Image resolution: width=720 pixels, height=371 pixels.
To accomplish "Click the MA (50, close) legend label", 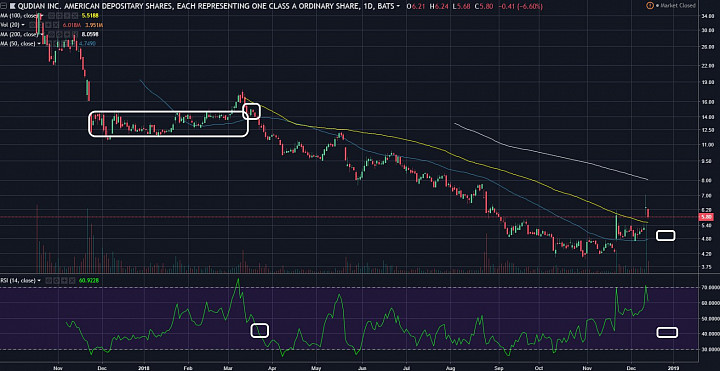I will coord(17,43).
